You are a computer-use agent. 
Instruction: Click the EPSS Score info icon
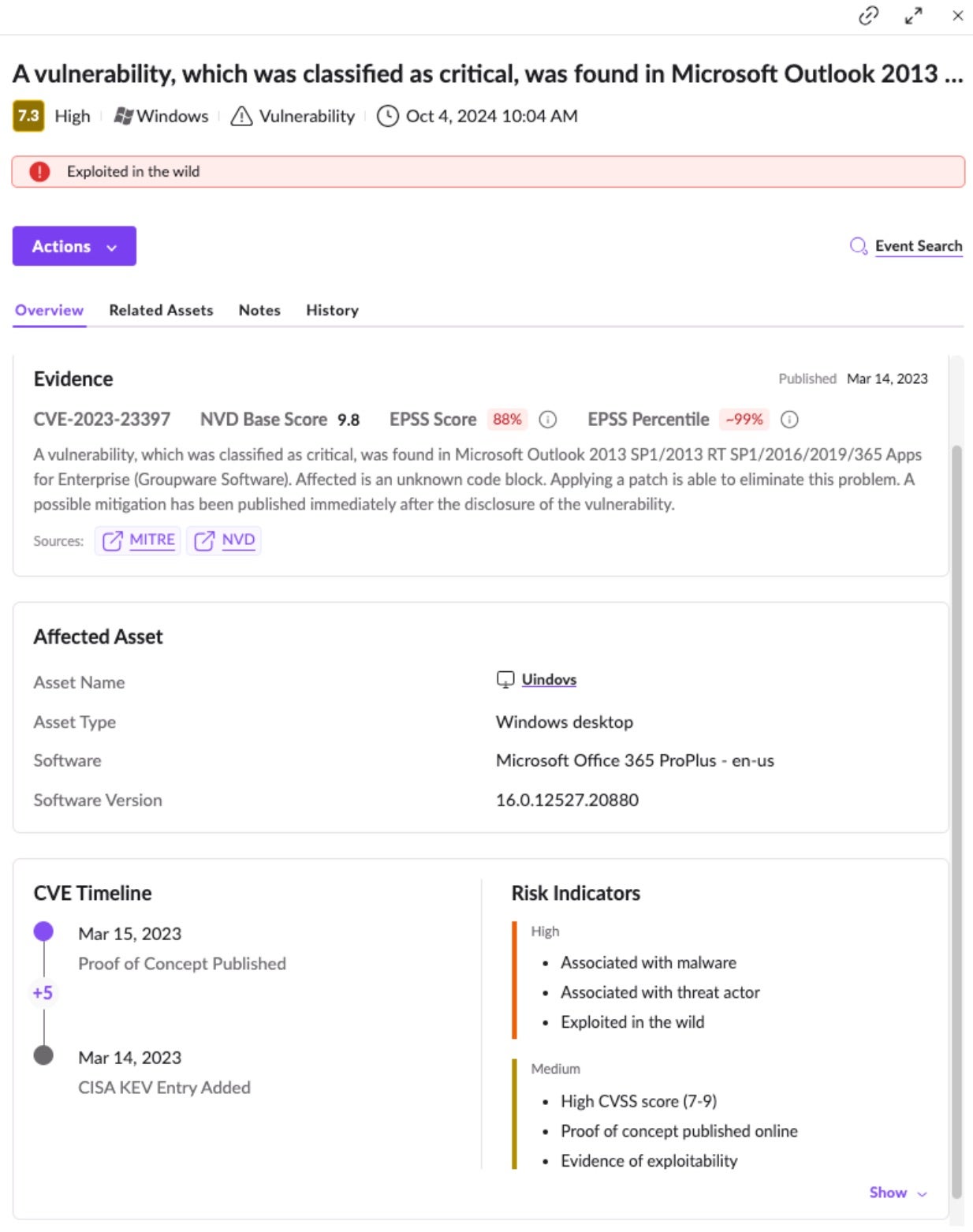click(x=547, y=420)
